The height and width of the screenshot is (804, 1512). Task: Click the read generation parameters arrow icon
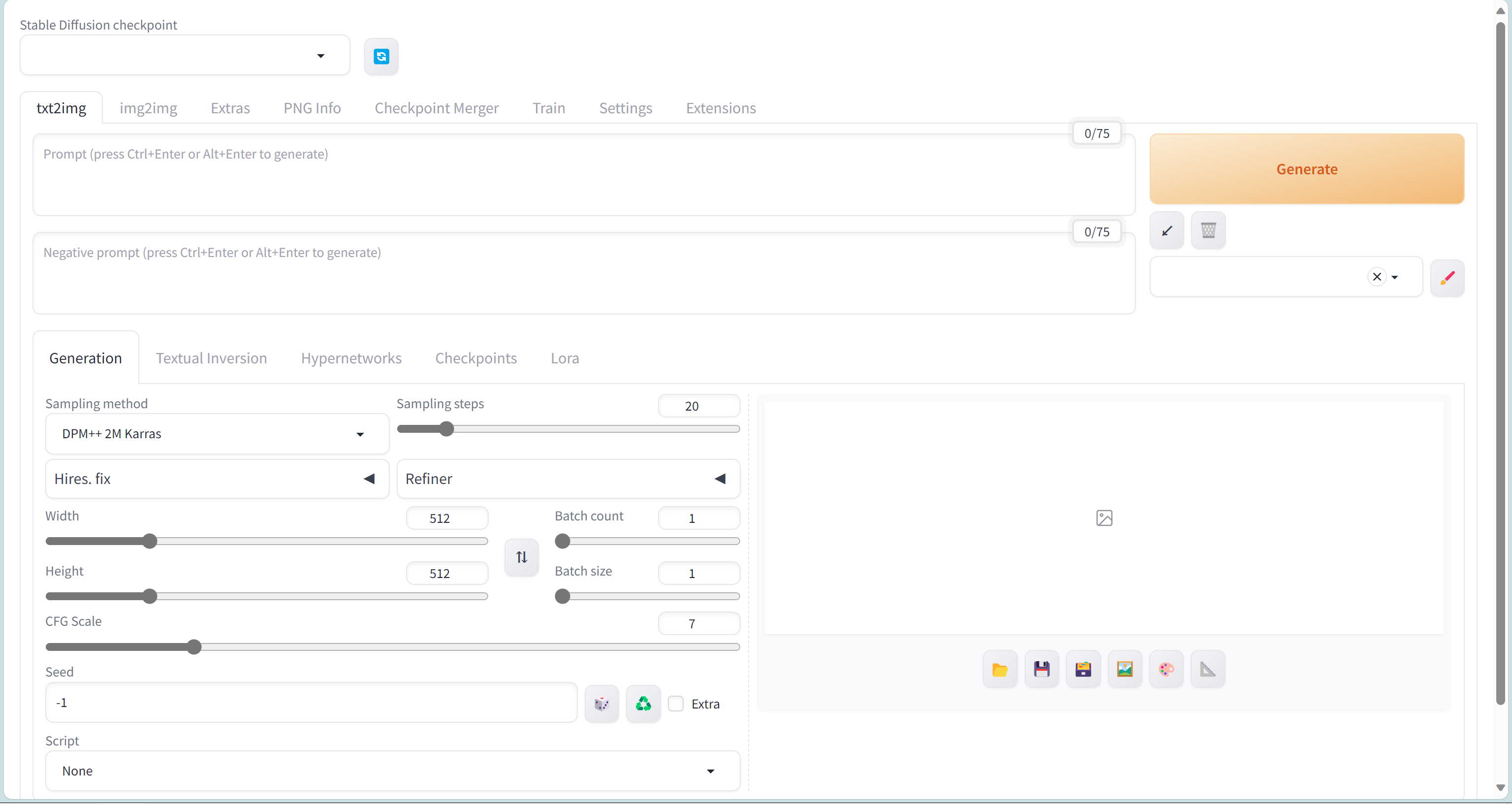[x=1167, y=230]
